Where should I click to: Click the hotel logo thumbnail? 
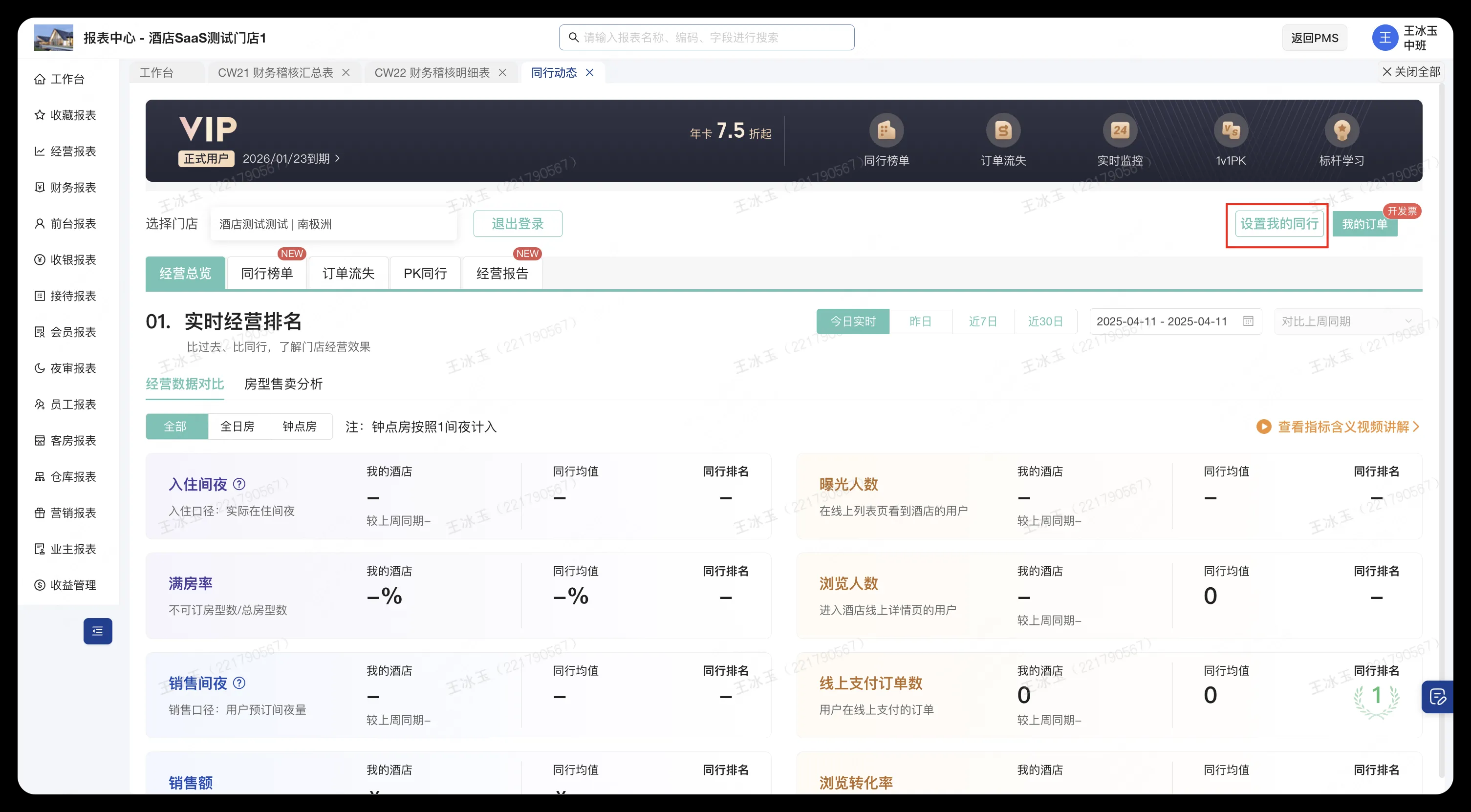click(54, 38)
